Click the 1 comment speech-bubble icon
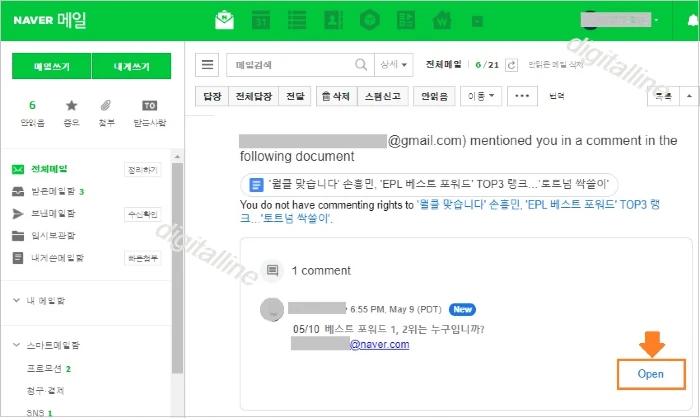Viewport: 700px width, 418px height. [x=272, y=270]
